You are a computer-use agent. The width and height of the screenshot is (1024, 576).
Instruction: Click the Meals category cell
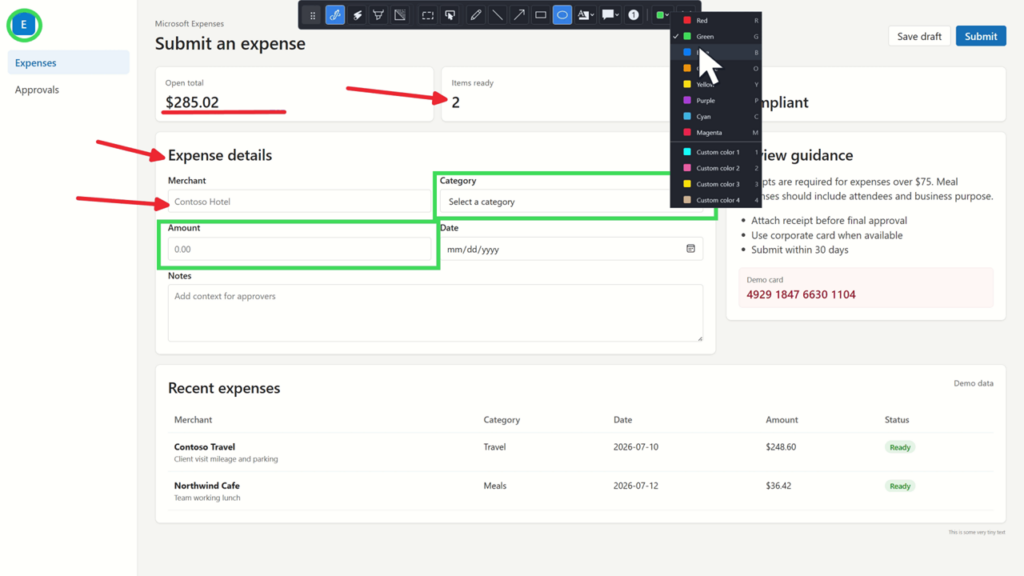pyautogui.click(x=495, y=485)
